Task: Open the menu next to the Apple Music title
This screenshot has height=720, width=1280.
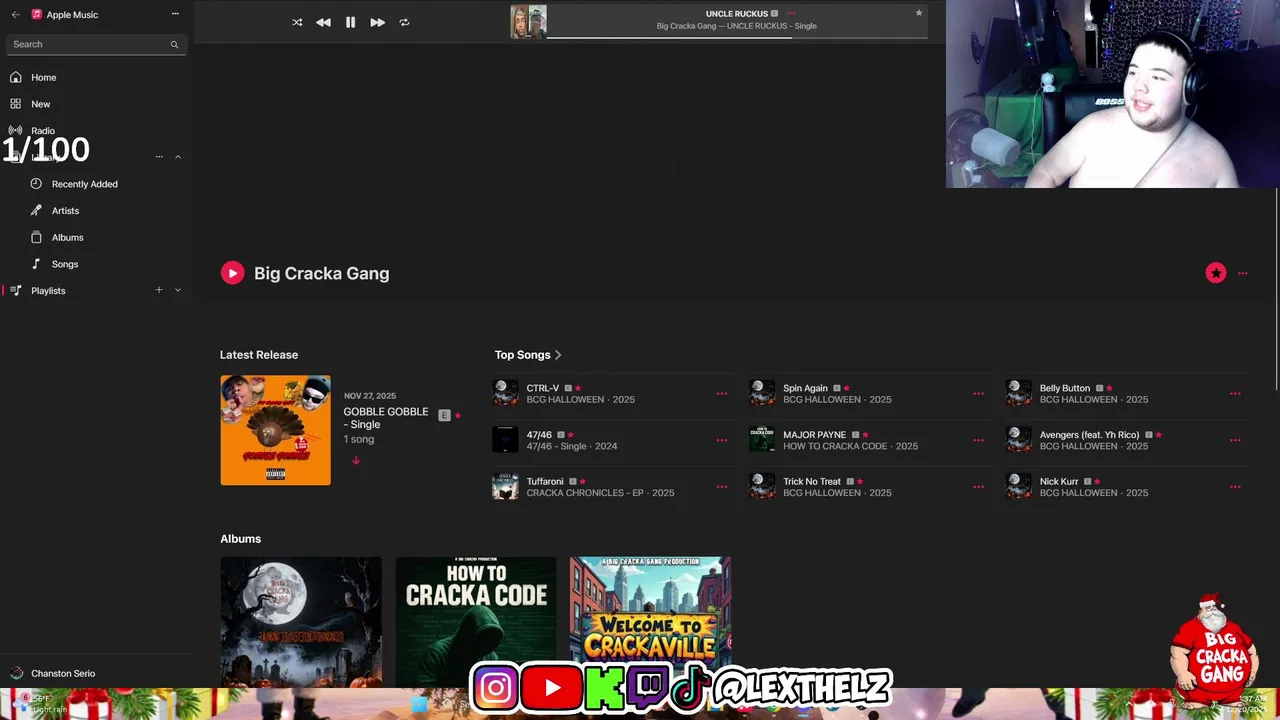Action: click(x=175, y=14)
